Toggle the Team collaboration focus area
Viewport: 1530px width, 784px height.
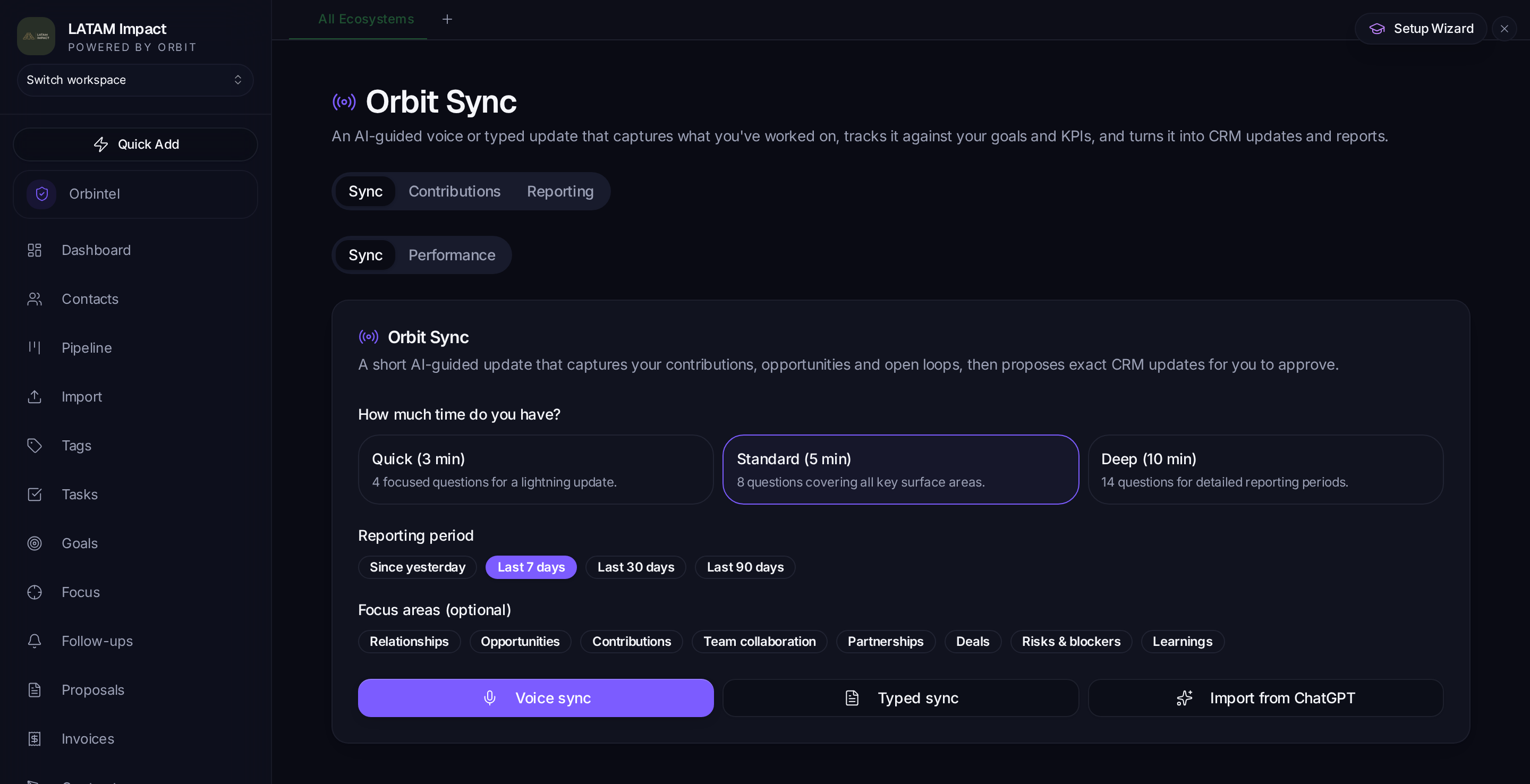pyautogui.click(x=759, y=642)
